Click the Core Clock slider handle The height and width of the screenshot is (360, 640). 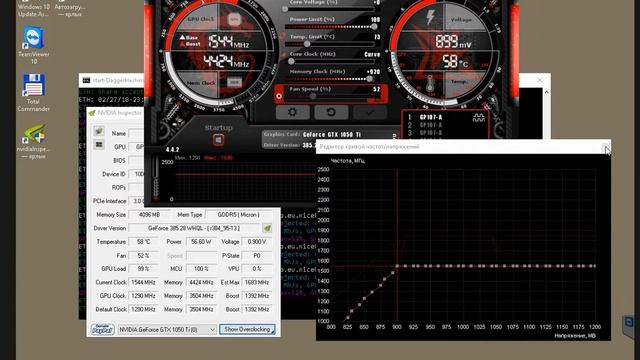click(x=291, y=61)
